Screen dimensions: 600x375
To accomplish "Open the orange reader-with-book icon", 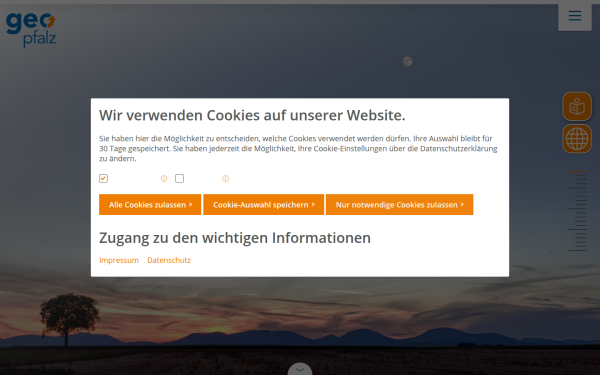I will click(x=577, y=106).
